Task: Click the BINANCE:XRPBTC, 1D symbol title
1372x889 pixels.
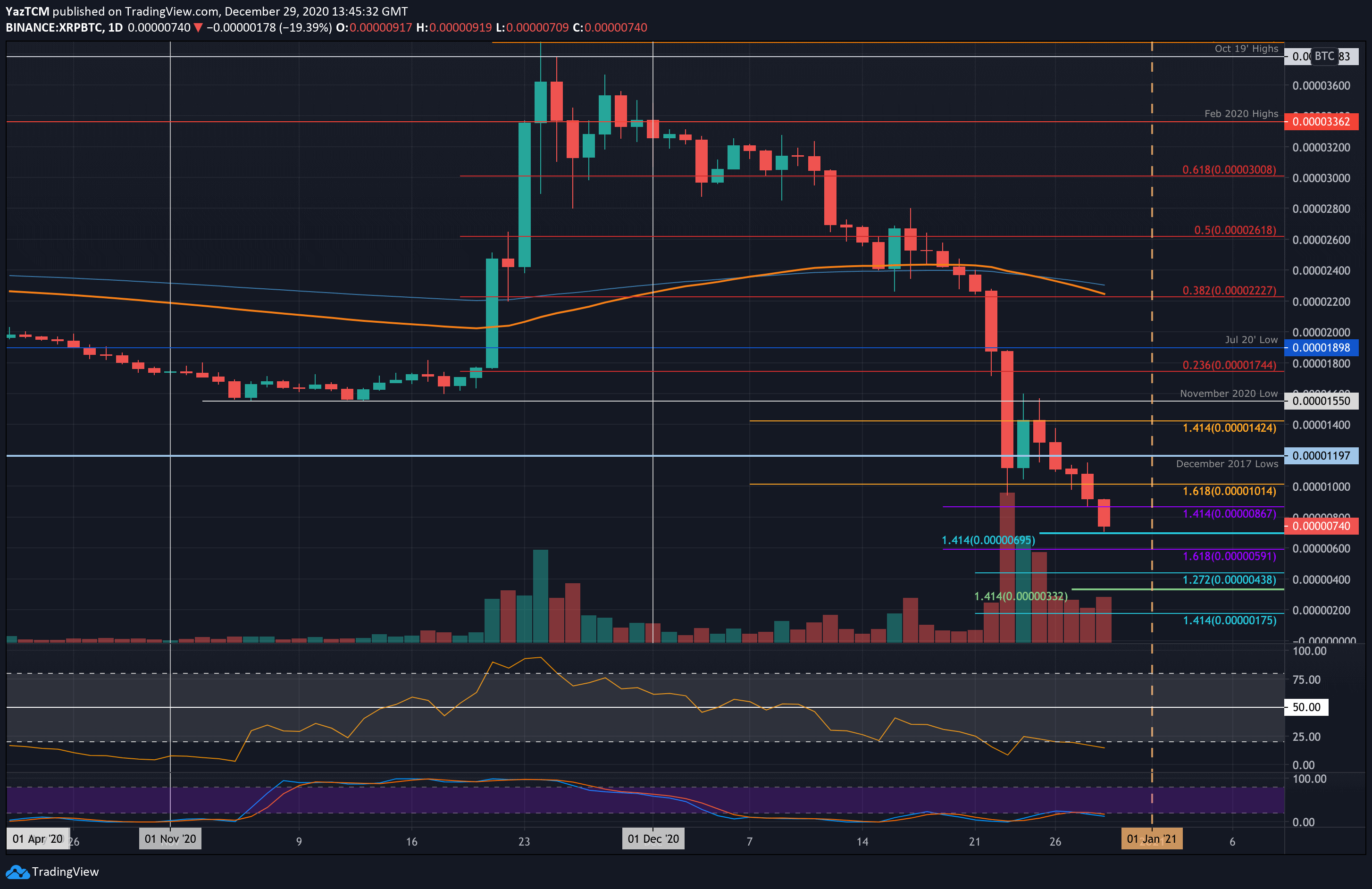Action: pos(64,28)
